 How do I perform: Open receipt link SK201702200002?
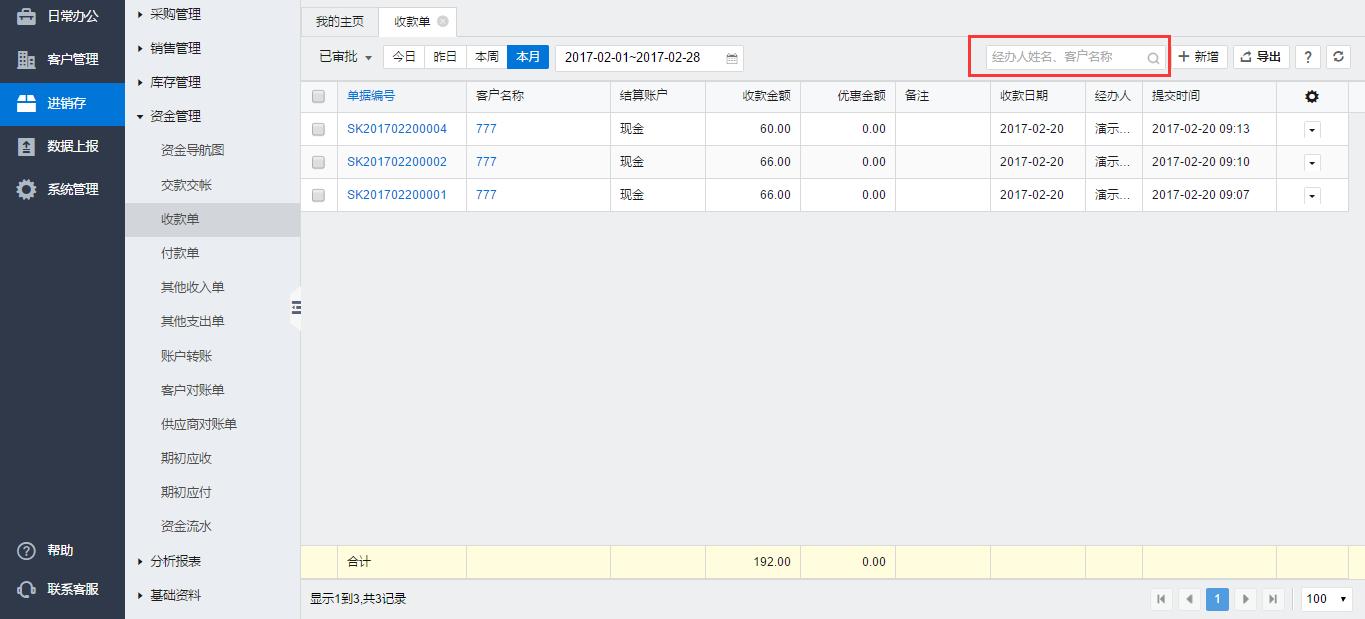coord(397,162)
